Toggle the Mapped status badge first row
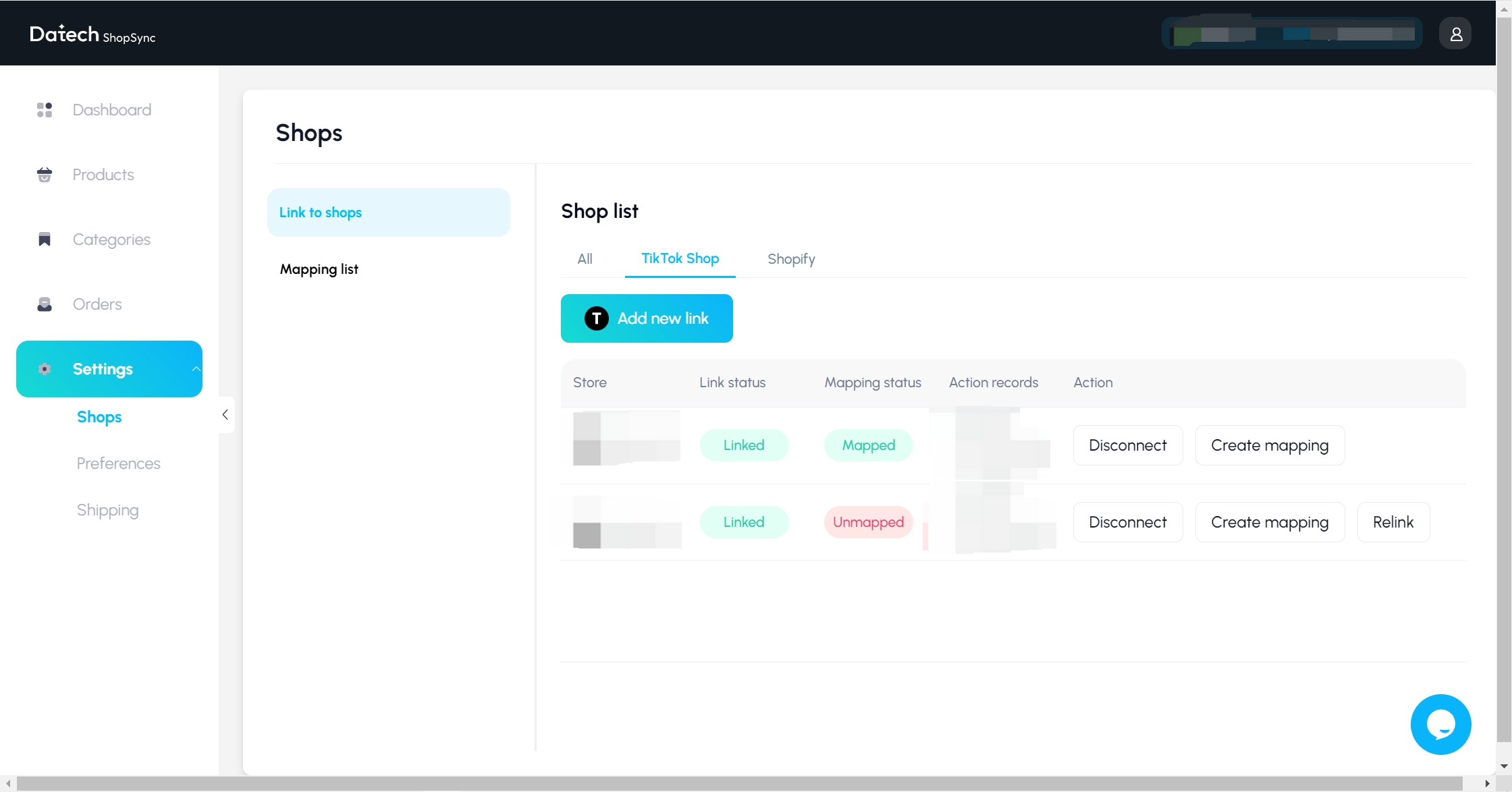Viewport: 1512px width, 792px height. (868, 444)
